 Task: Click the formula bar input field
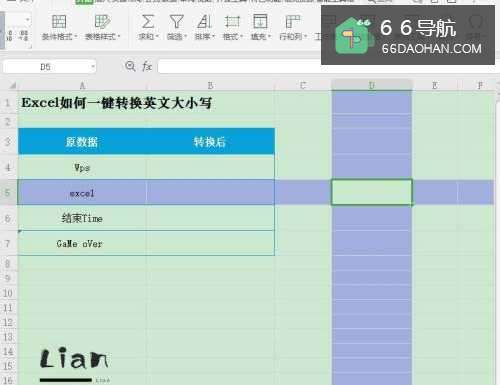[x=239, y=67]
